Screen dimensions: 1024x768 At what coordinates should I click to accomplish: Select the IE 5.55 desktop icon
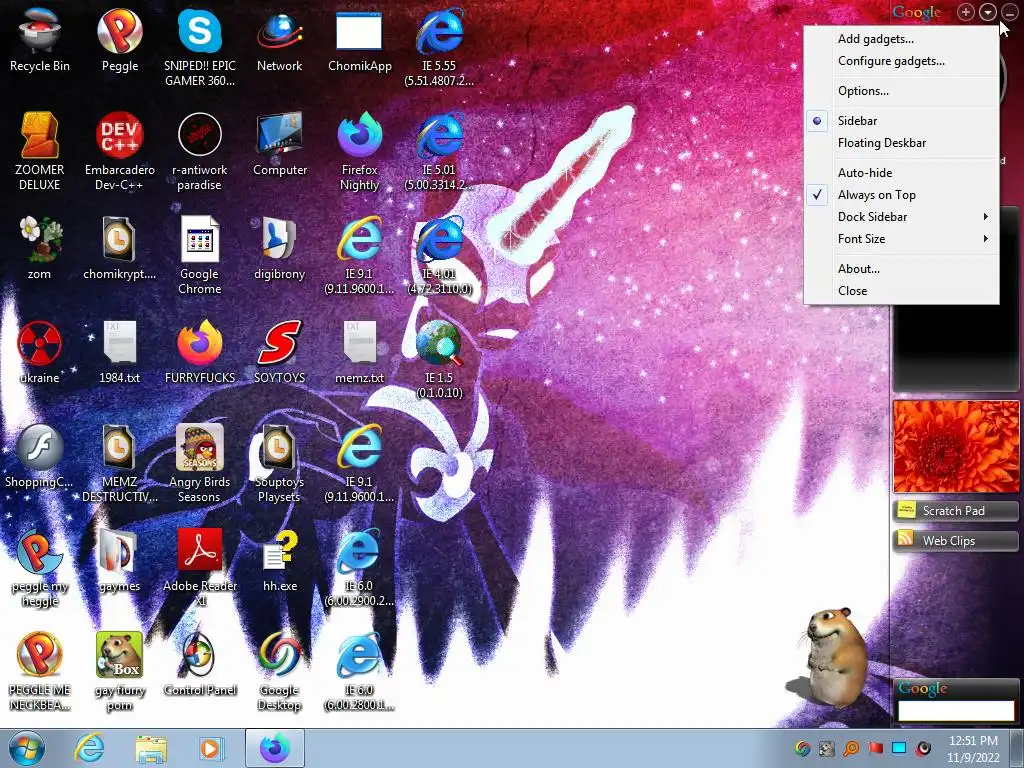(x=439, y=46)
